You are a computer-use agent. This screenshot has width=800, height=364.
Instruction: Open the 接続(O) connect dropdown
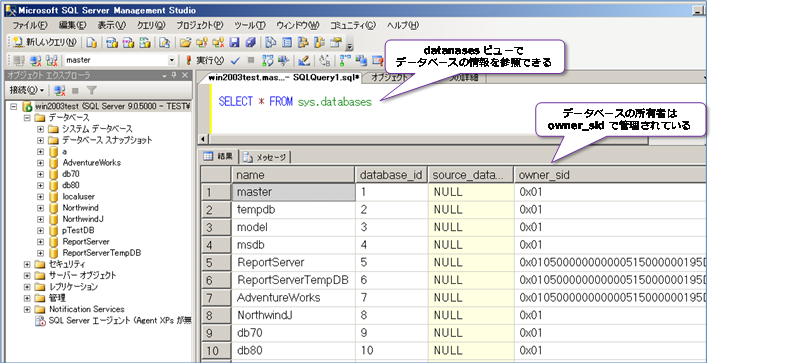(x=27, y=90)
